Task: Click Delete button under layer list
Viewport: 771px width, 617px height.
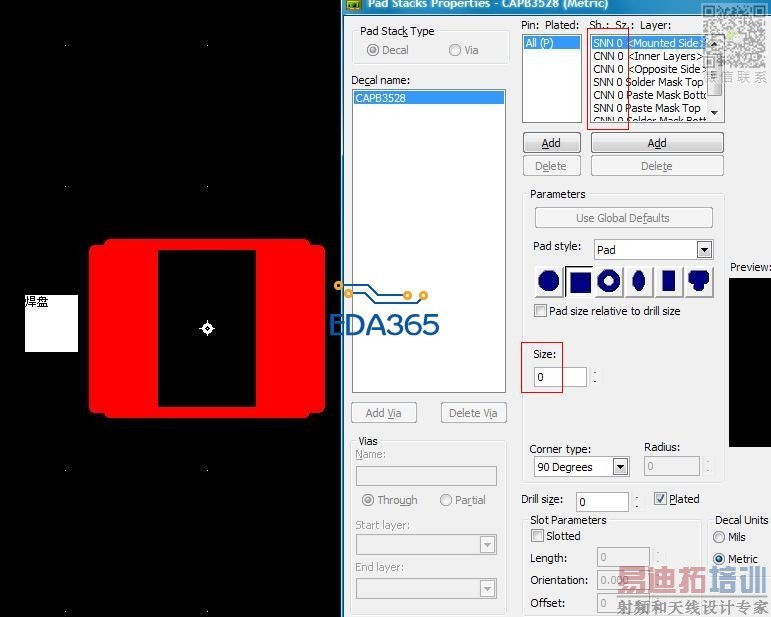Action: (x=657, y=166)
